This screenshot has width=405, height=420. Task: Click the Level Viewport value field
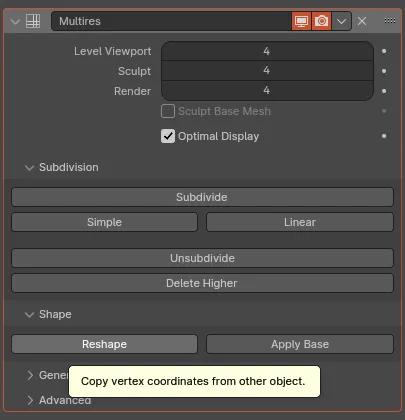pos(267,51)
